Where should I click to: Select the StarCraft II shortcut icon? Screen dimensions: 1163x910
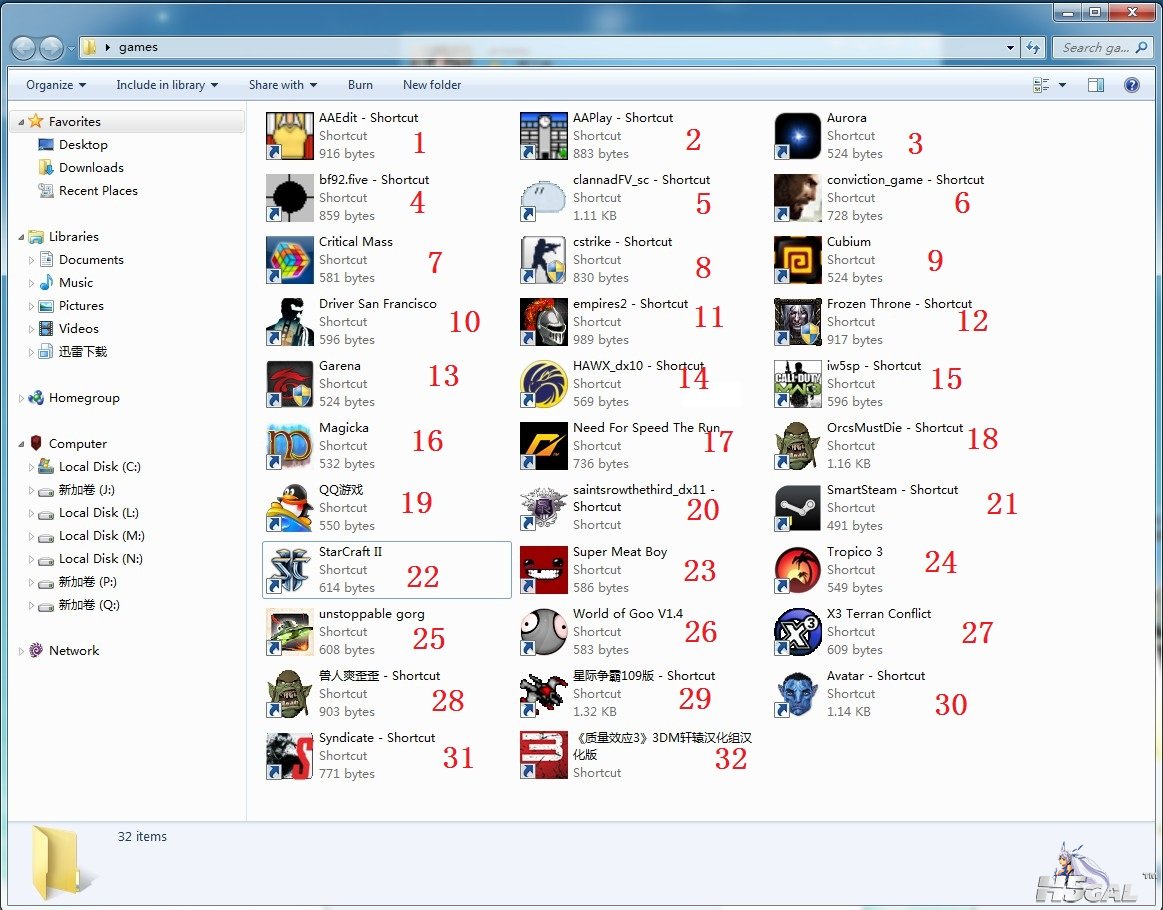click(x=289, y=570)
